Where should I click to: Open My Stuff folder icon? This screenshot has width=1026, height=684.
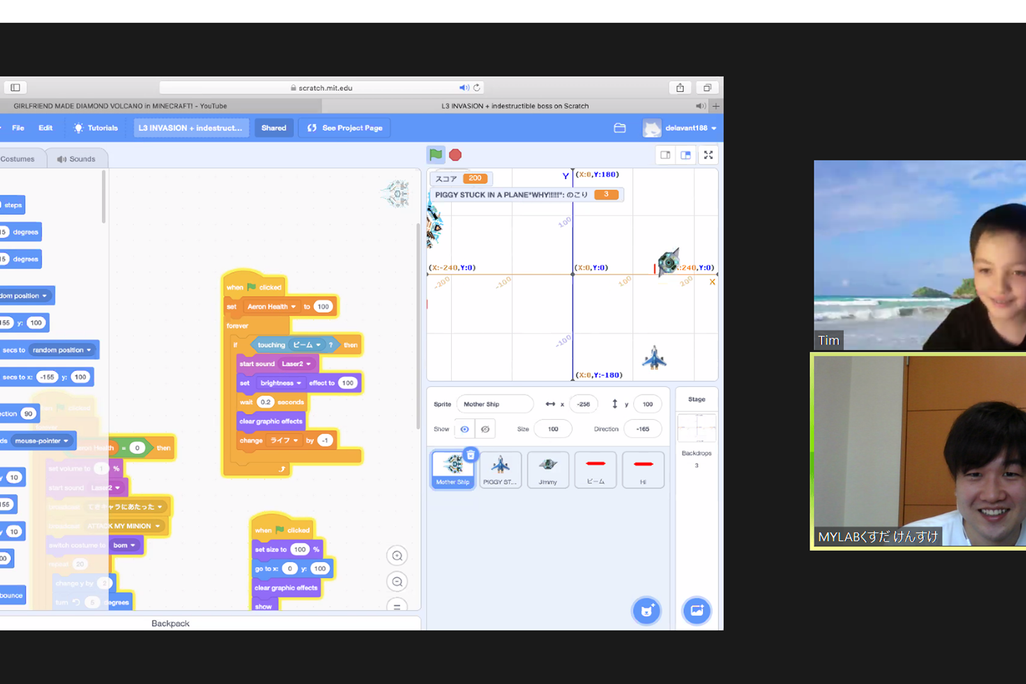pos(620,128)
